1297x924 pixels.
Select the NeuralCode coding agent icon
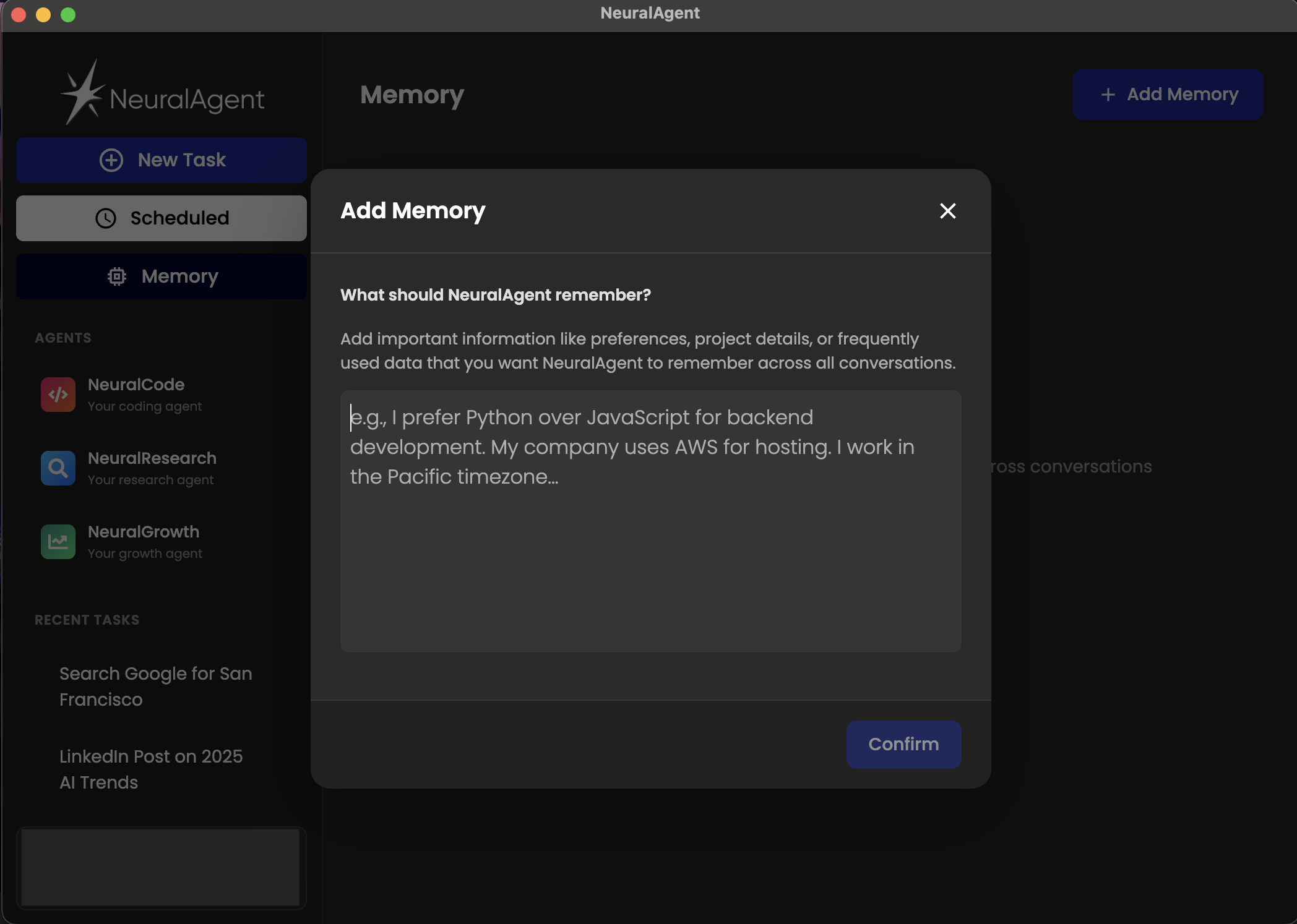(58, 394)
